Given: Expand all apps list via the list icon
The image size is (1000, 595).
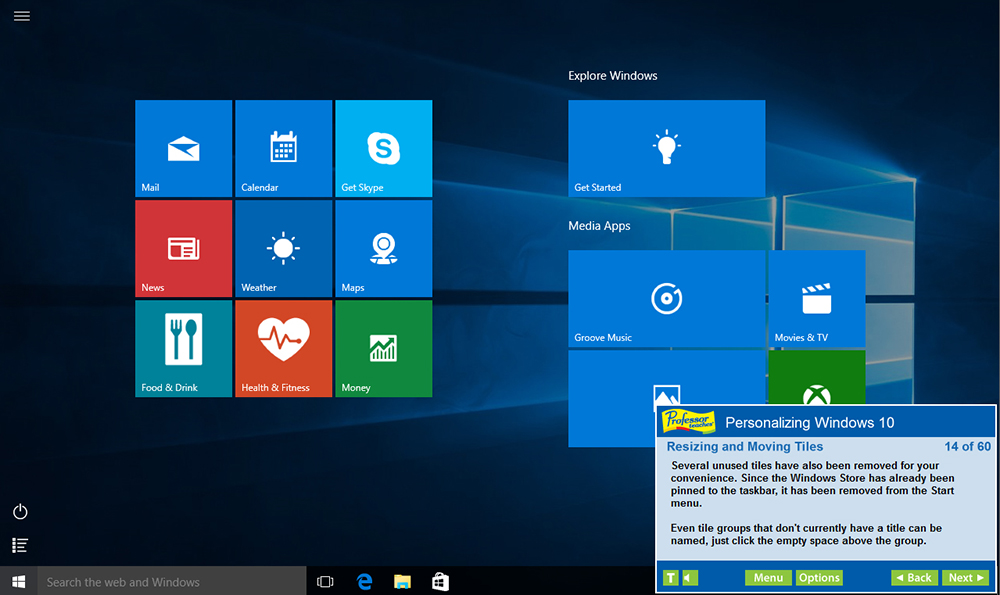Looking at the screenshot, I should pyautogui.click(x=19, y=545).
